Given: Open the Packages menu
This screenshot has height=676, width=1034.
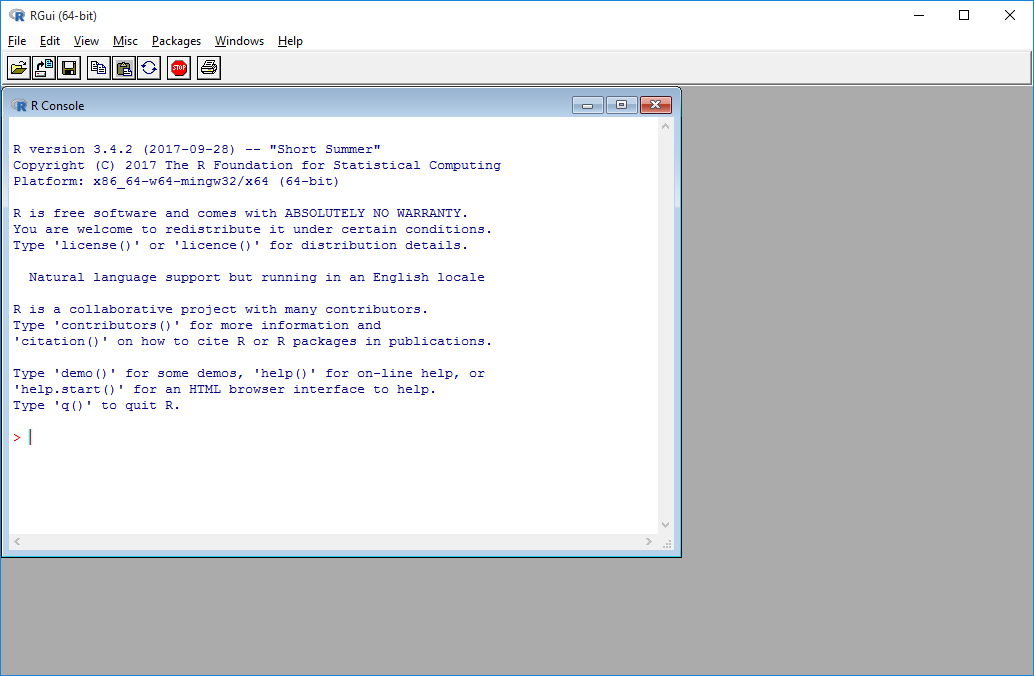Looking at the screenshot, I should (x=176, y=41).
